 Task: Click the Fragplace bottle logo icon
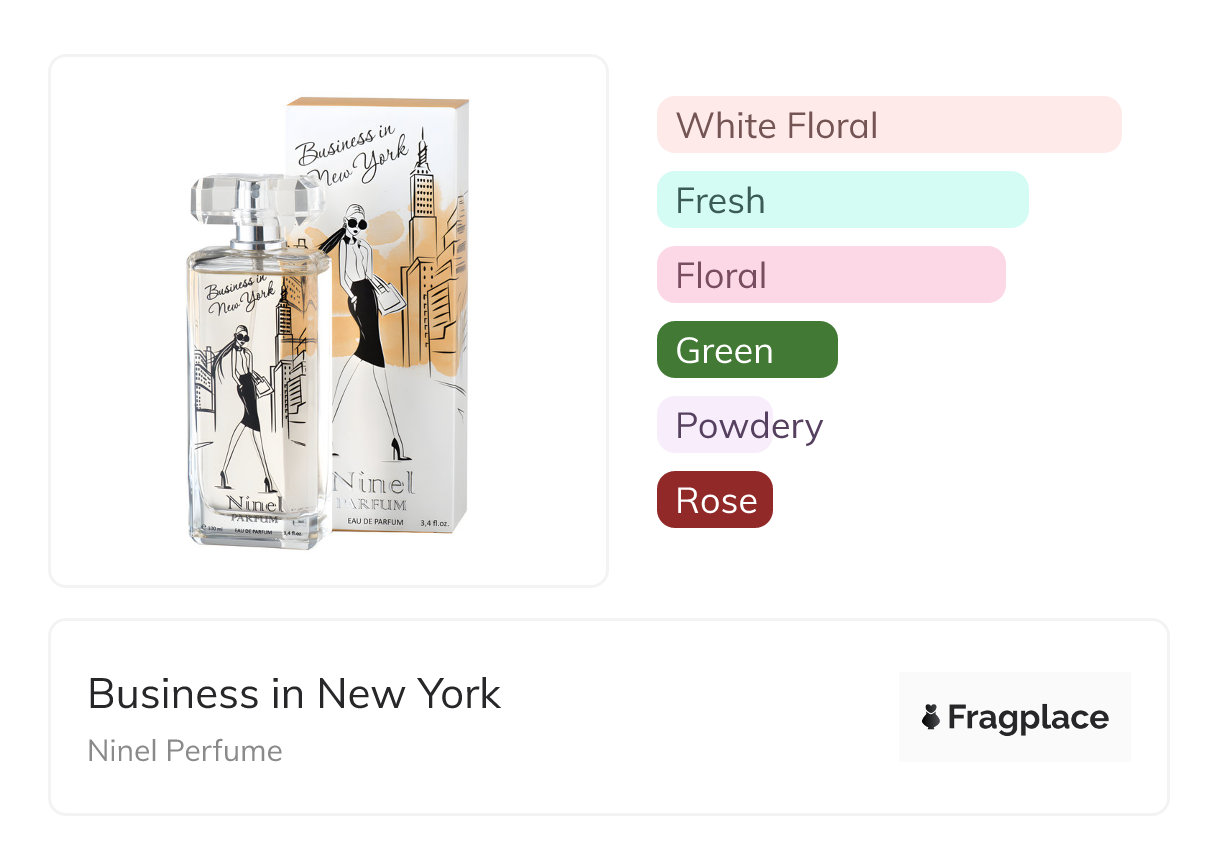[x=931, y=717]
